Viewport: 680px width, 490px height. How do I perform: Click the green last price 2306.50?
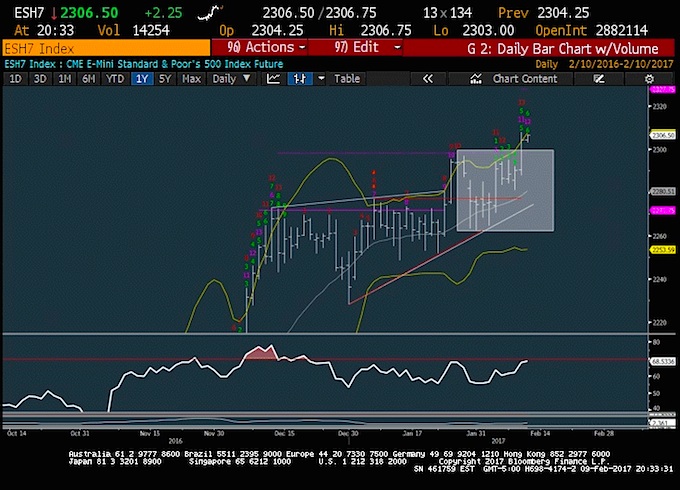tap(89, 13)
